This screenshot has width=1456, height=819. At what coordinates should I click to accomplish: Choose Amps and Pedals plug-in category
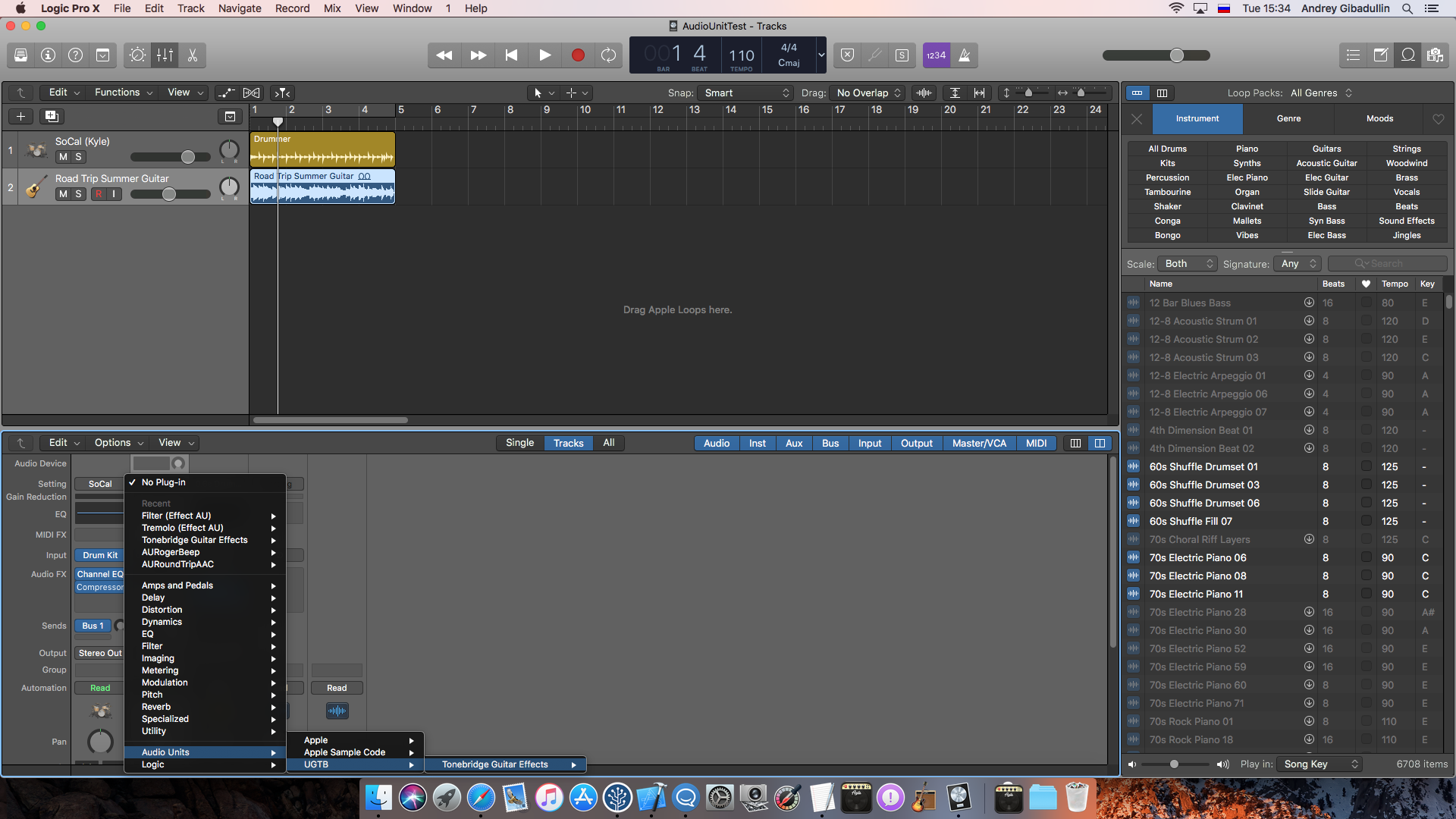(x=205, y=585)
